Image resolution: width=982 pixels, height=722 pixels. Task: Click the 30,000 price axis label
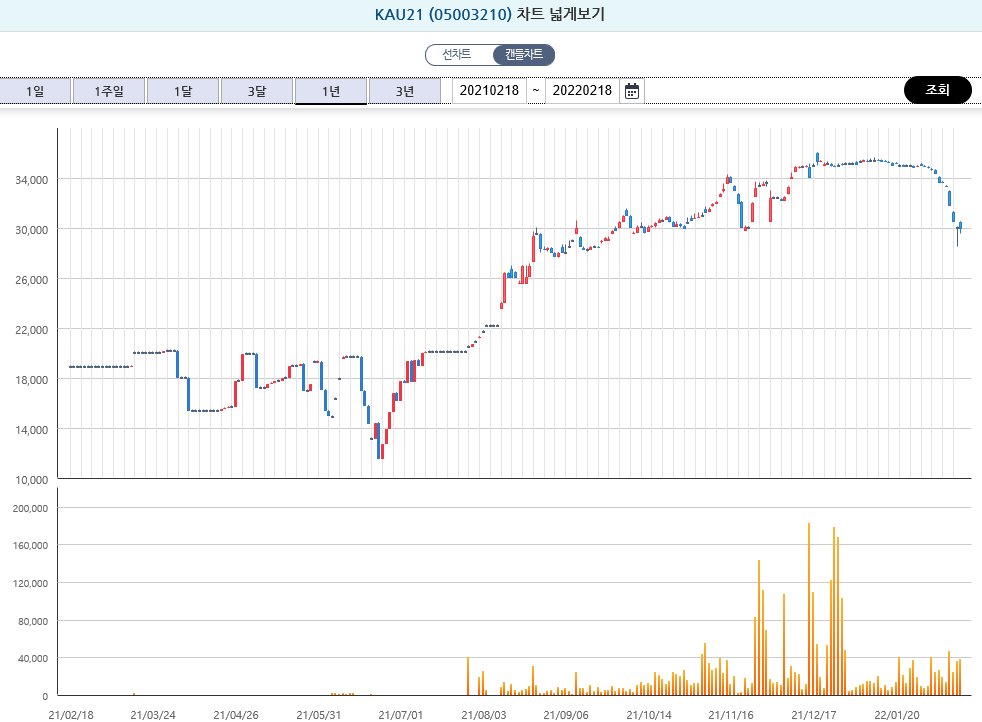(x=31, y=230)
